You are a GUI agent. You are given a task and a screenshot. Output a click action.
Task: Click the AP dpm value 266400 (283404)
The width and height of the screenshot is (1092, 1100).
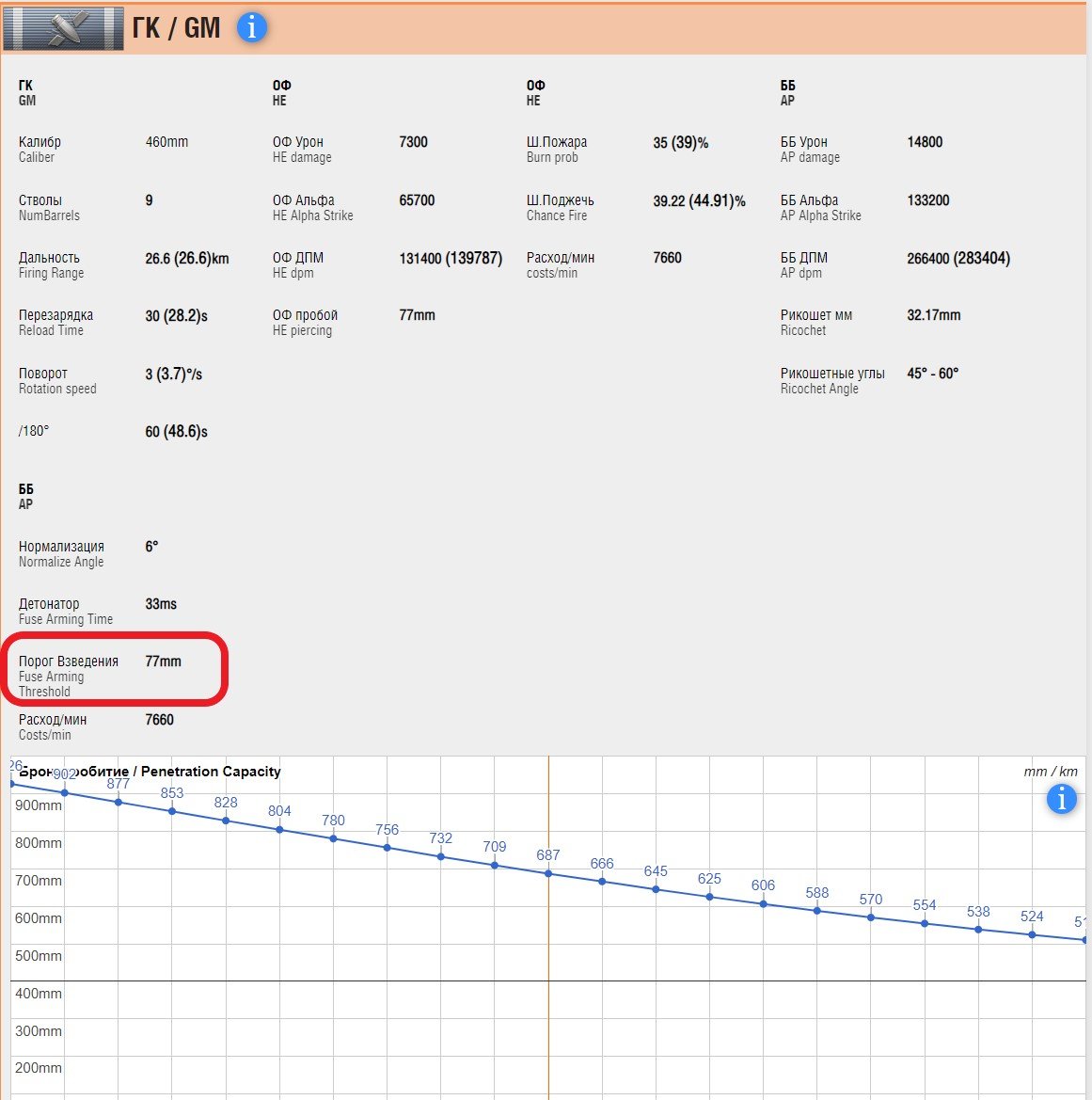click(957, 258)
